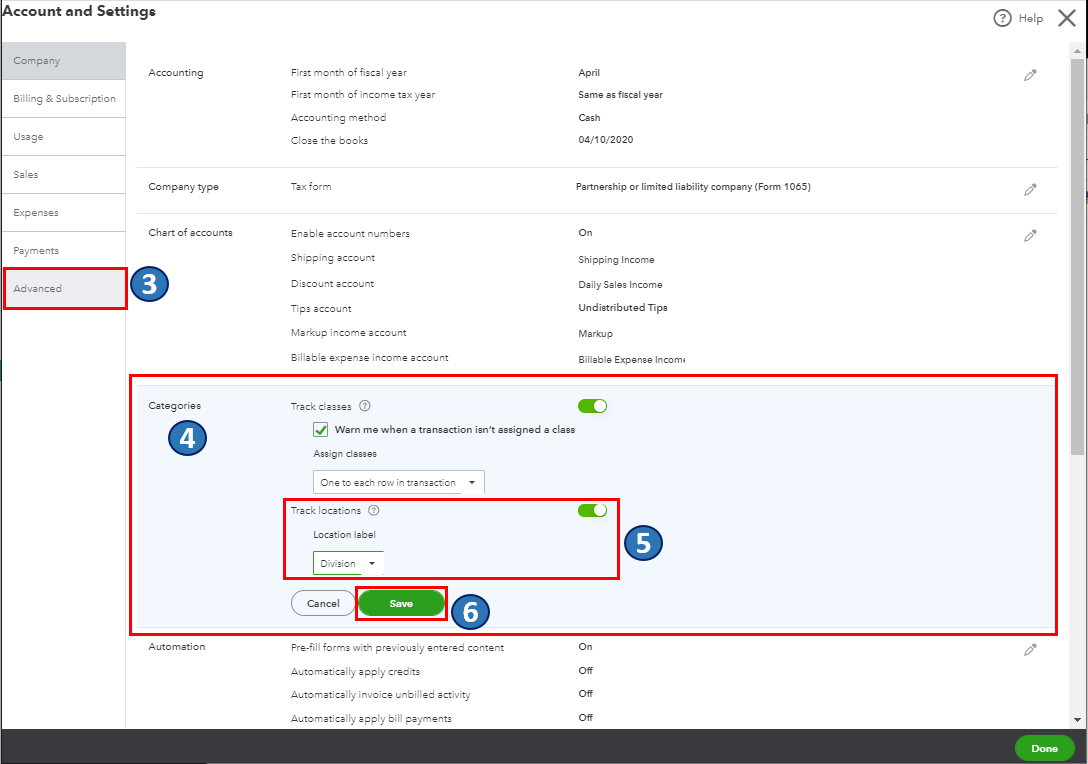View the Track locations help tooltip
This screenshot has height=764, width=1088.
tap(375, 510)
